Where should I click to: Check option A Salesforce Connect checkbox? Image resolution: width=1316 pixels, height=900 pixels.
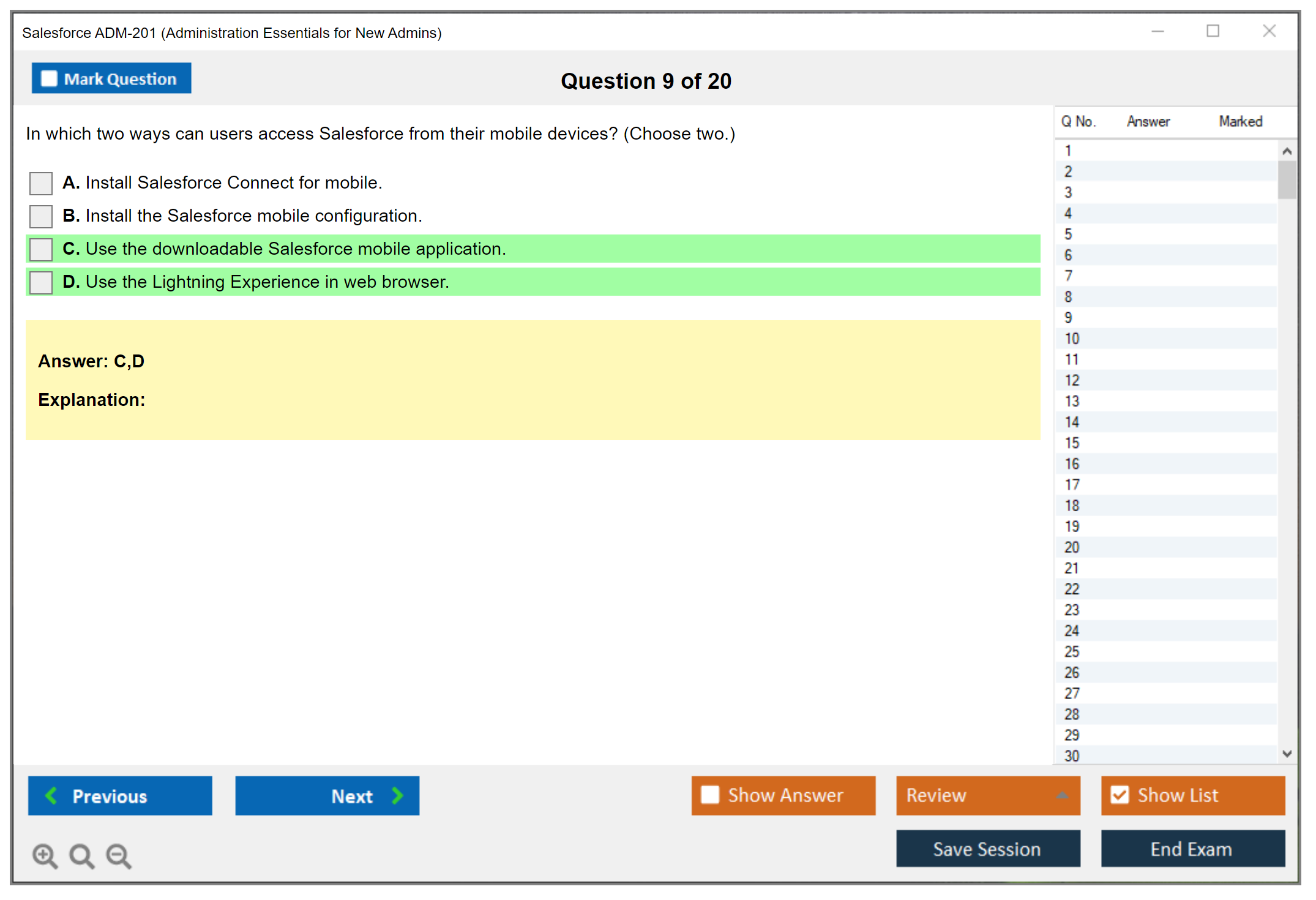(41, 183)
